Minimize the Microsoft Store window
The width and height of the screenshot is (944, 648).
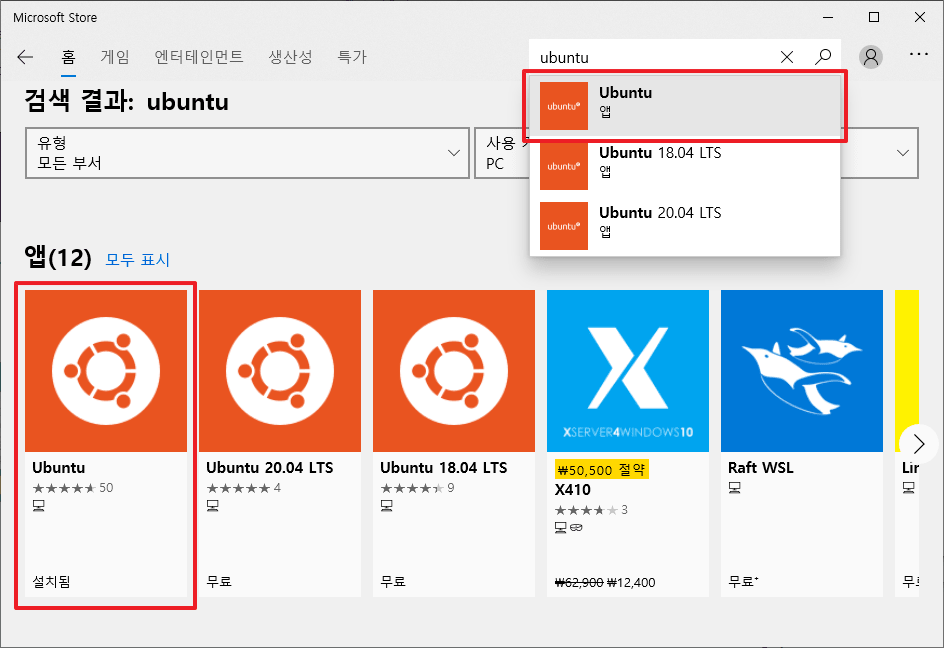(828, 17)
